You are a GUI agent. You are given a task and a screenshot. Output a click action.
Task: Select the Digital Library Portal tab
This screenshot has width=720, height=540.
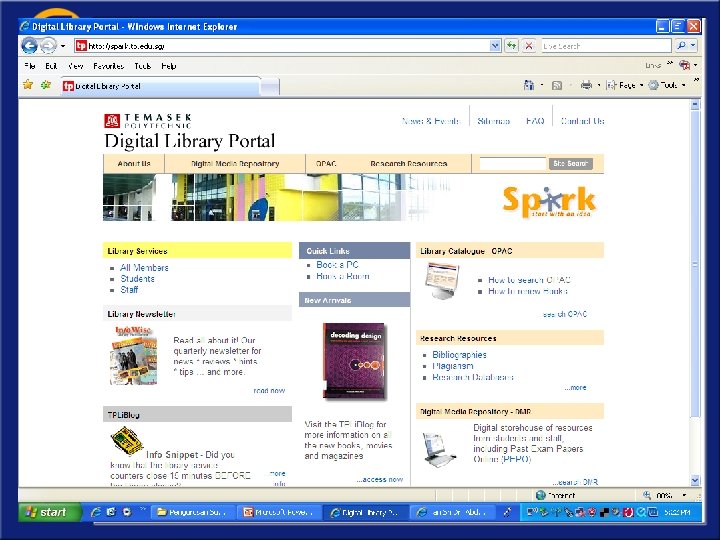161,86
